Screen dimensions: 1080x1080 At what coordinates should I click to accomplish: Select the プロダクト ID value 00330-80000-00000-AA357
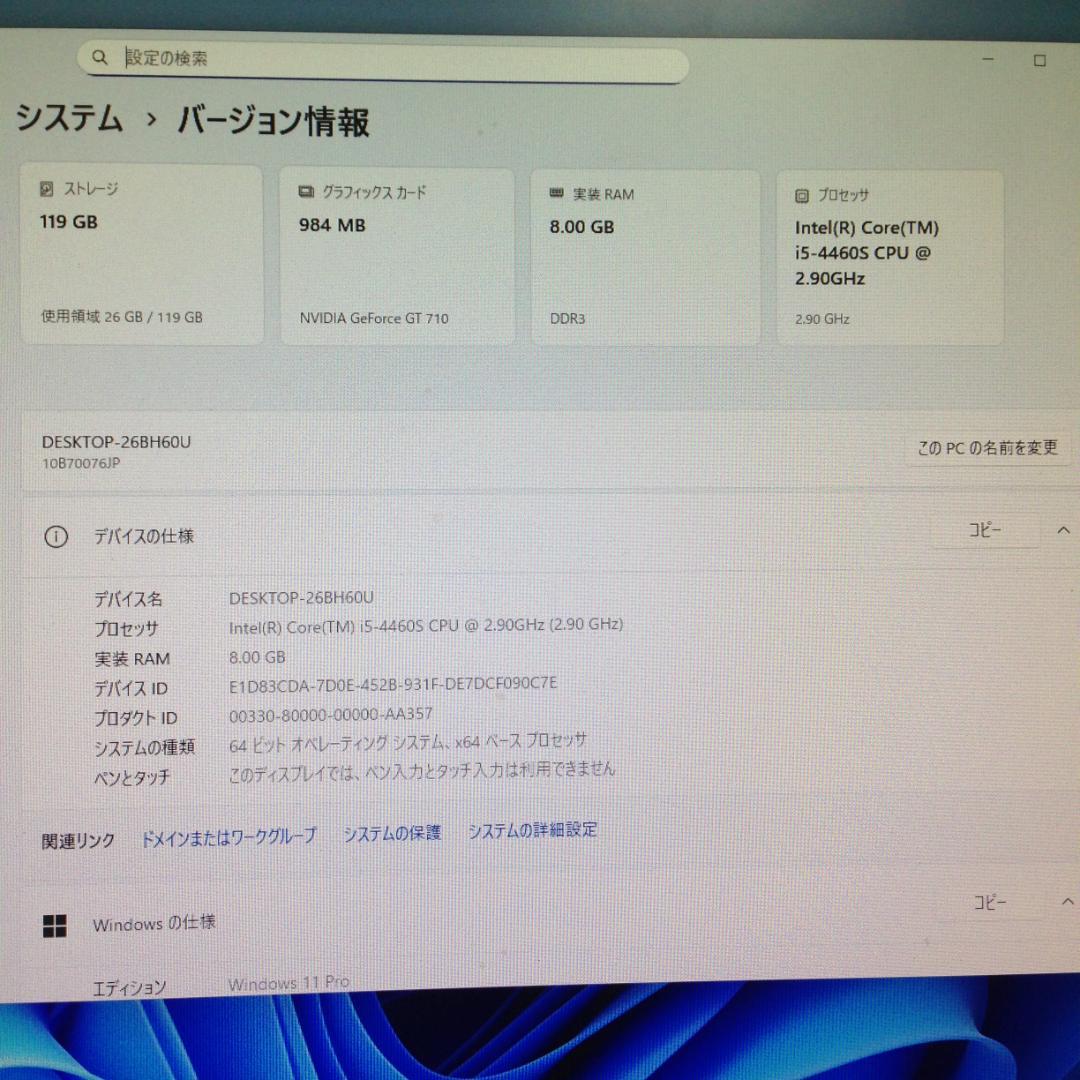coord(331,715)
